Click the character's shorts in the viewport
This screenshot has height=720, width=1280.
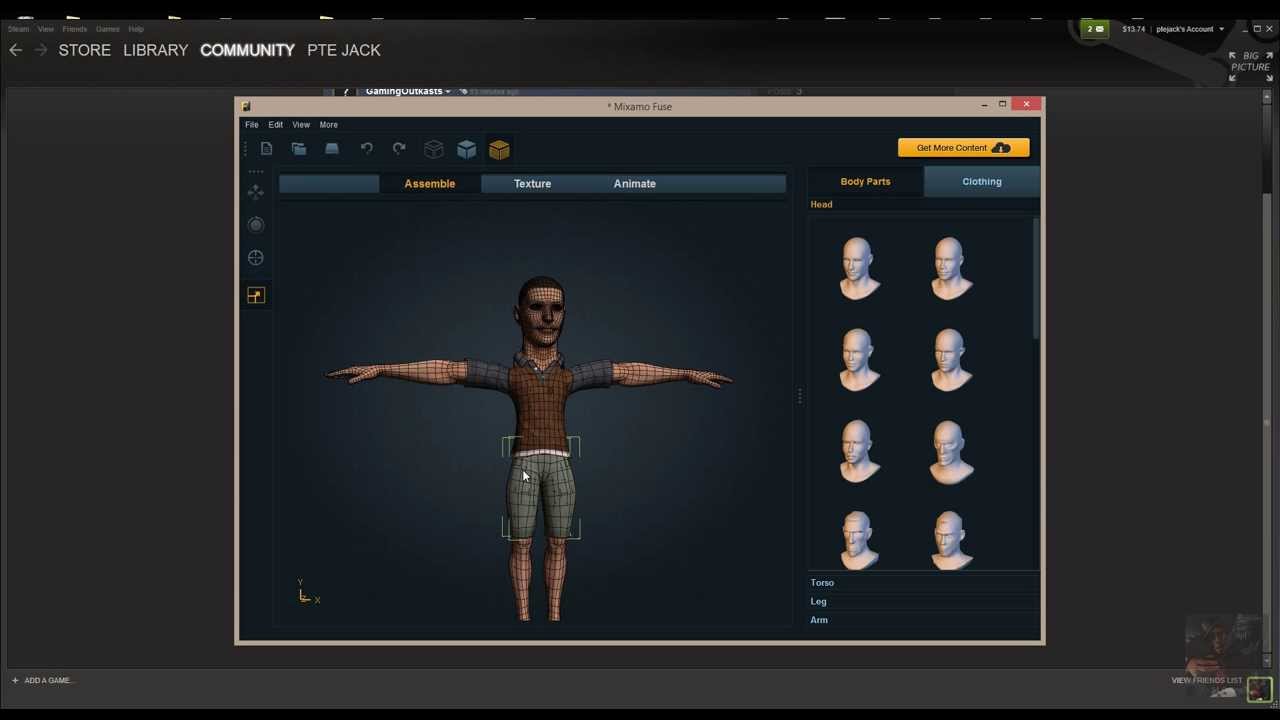pos(541,495)
